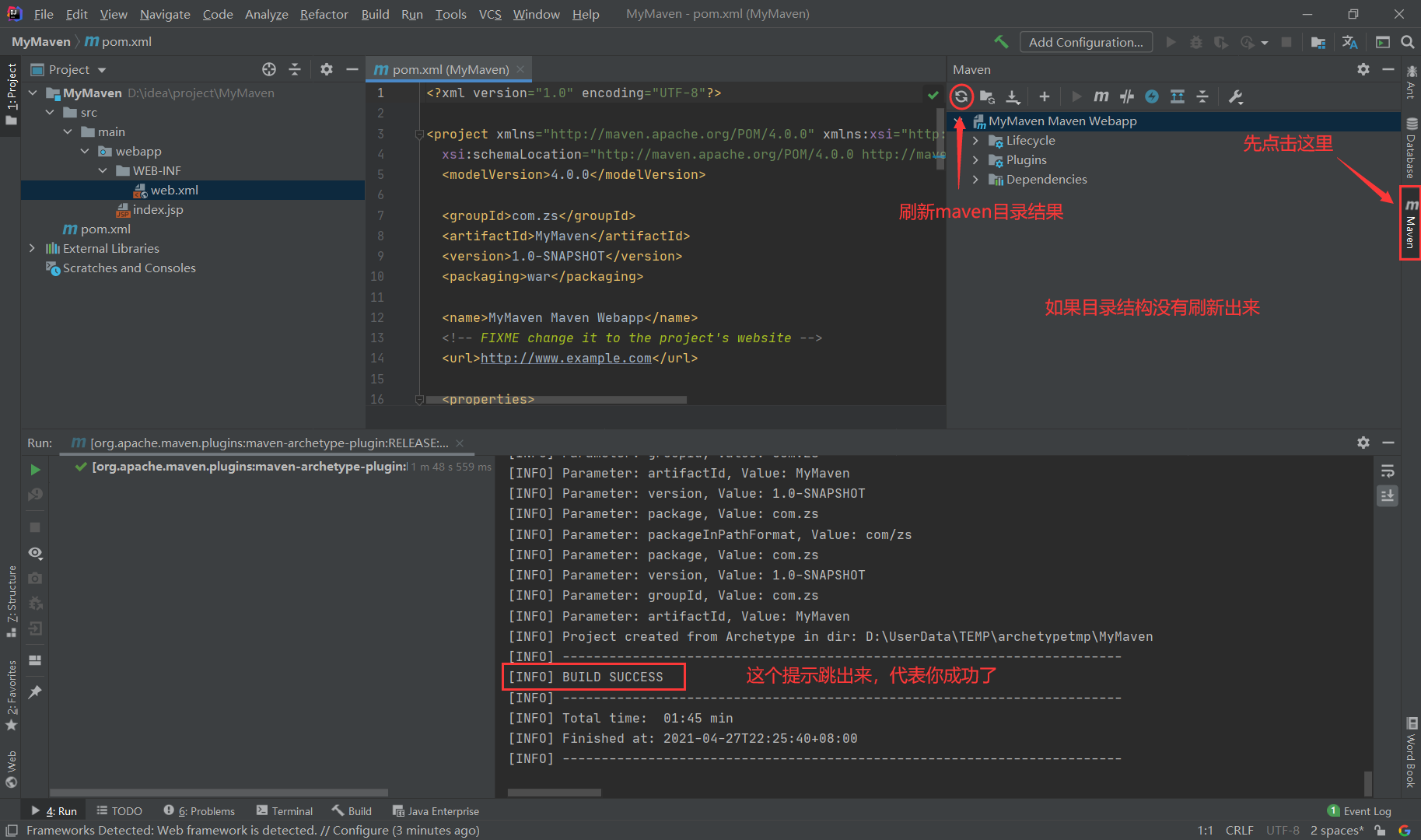Click Execute Maven Goal 'm' icon
The image size is (1421, 840).
[1101, 96]
